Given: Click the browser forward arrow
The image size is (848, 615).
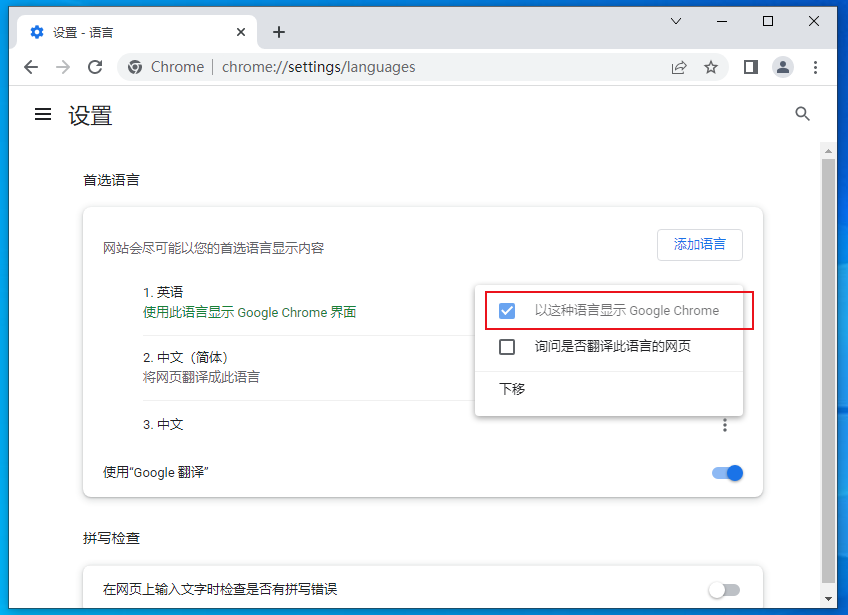Looking at the screenshot, I should [63, 67].
